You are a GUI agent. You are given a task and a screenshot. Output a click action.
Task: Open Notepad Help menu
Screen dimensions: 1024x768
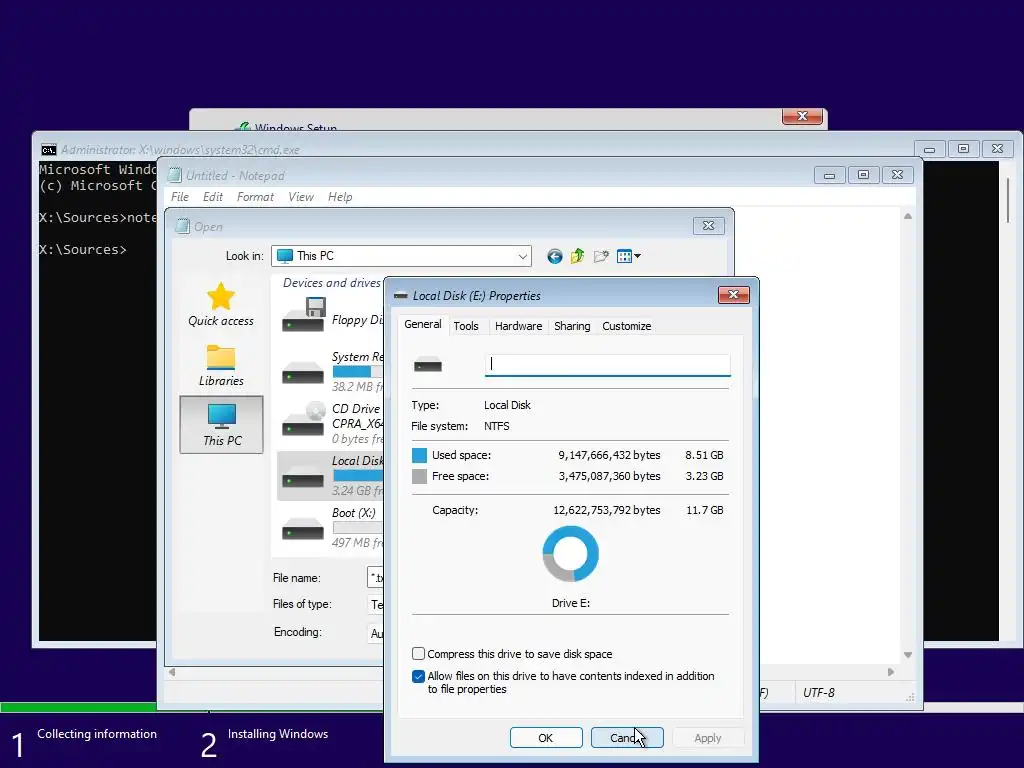(340, 197)
